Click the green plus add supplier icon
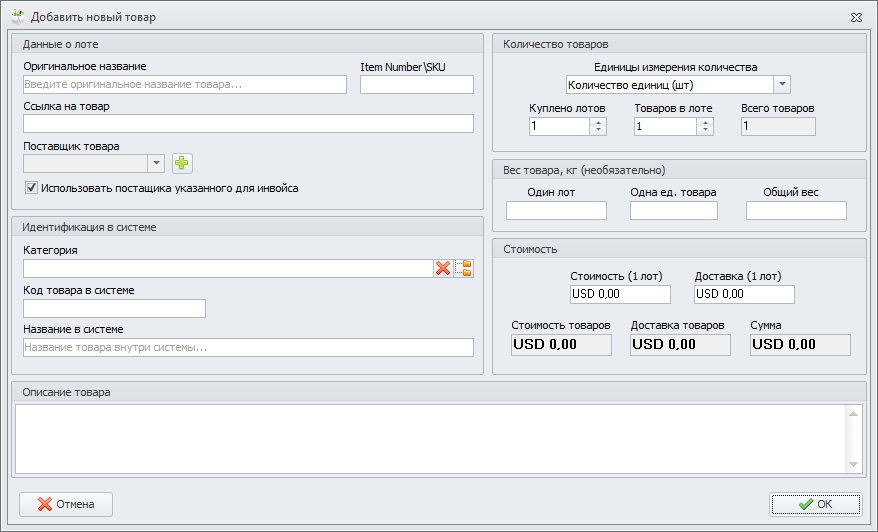 point(181,163)
